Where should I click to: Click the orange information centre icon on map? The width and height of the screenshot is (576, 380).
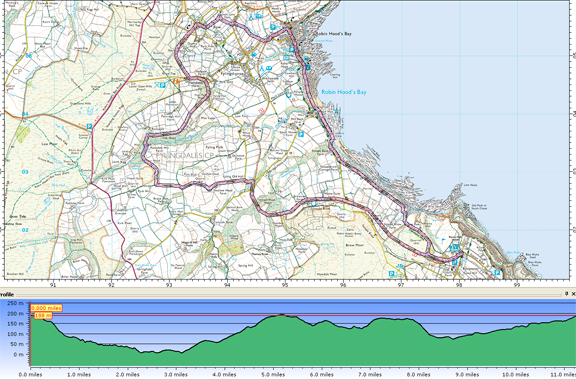[176, 81]
